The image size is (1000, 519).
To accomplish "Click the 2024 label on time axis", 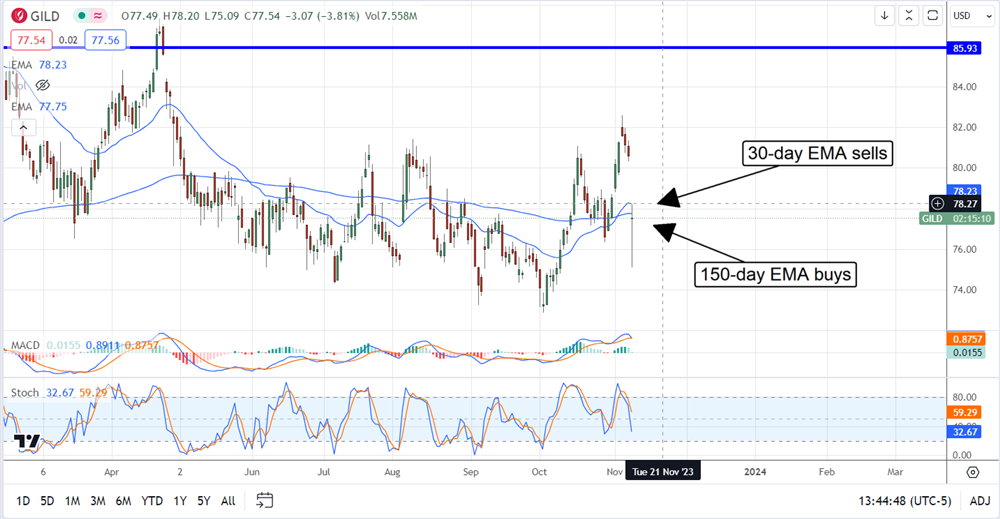I will pyautogui.click(x=755, y=472).
